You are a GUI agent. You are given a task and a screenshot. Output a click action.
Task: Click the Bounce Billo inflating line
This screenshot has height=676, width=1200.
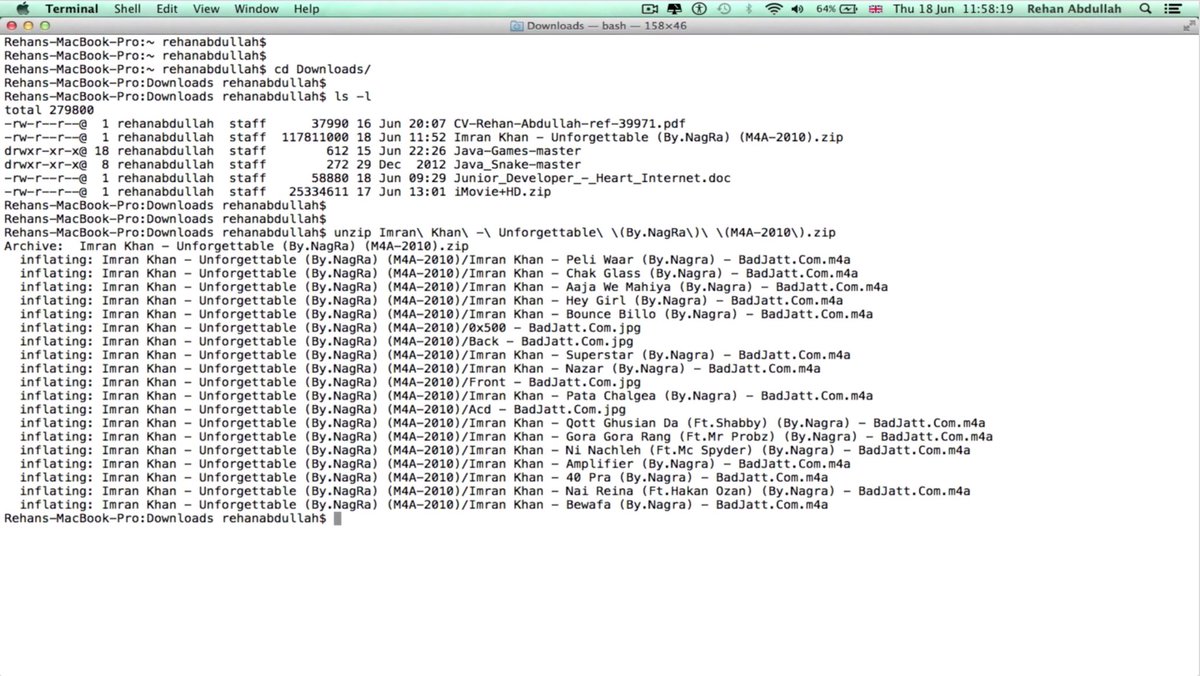pos(446,314)
